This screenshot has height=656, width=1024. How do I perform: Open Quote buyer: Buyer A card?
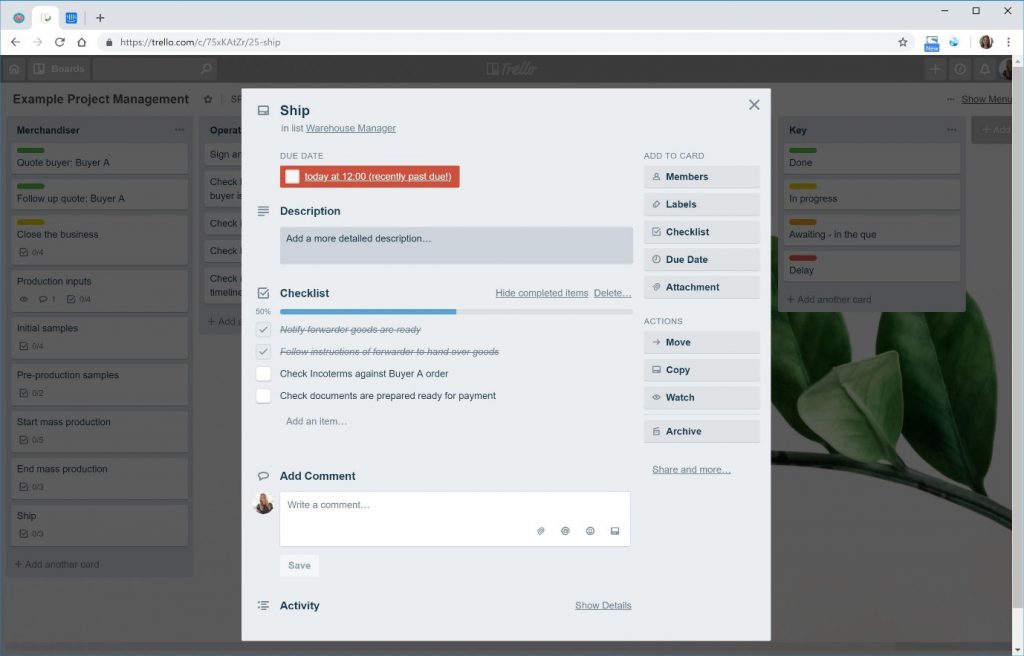(99, 159)
